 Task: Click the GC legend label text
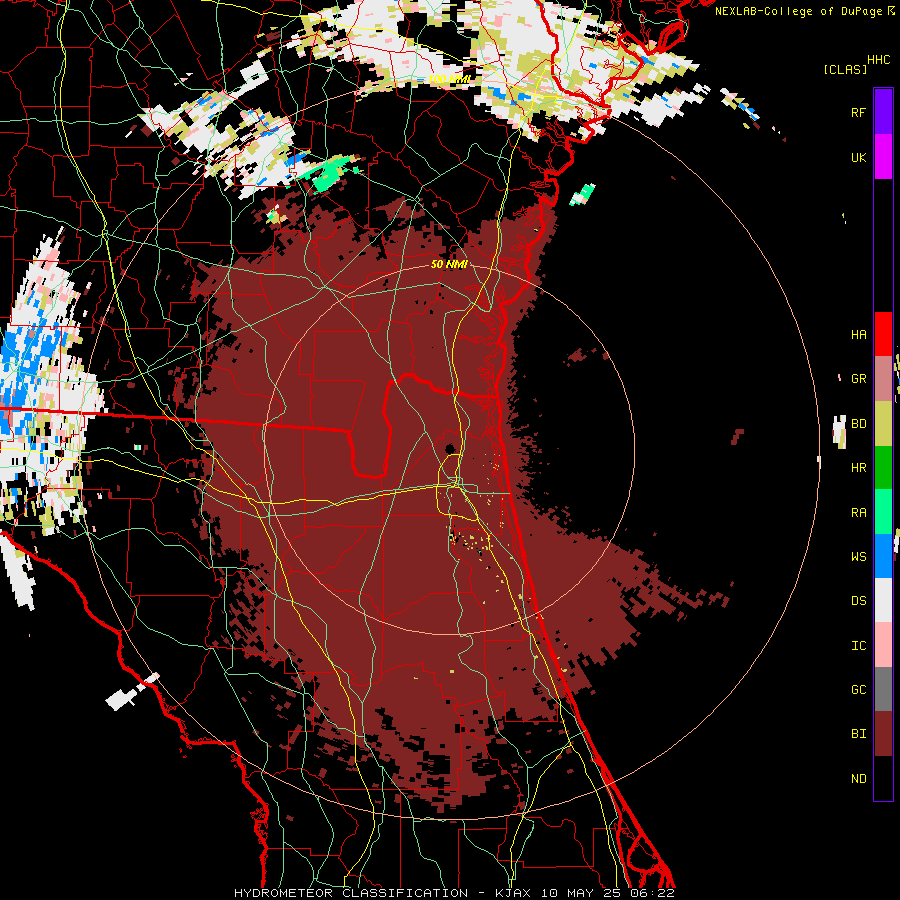[858, 690]
